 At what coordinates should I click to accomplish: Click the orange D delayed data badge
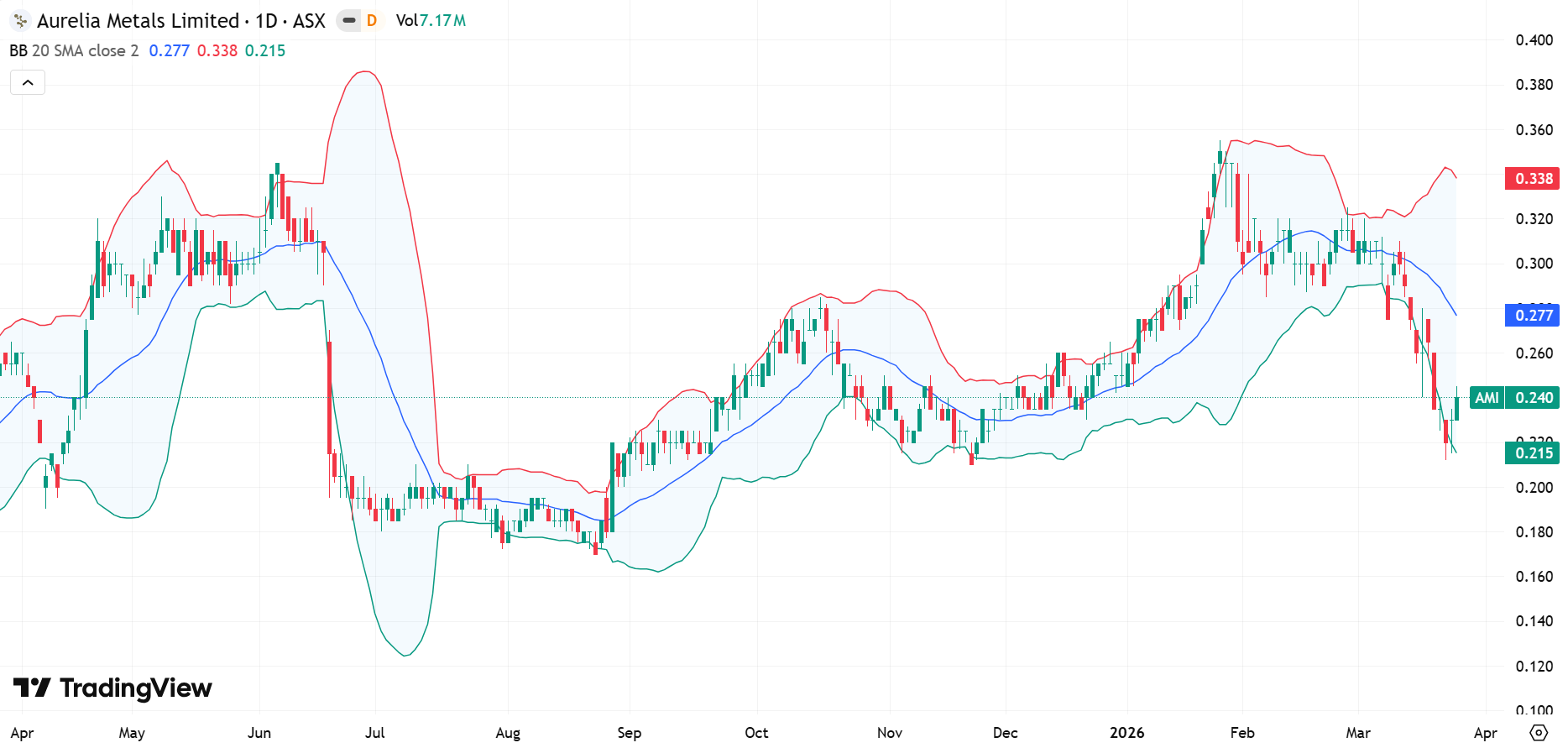[x=372, y=21]
